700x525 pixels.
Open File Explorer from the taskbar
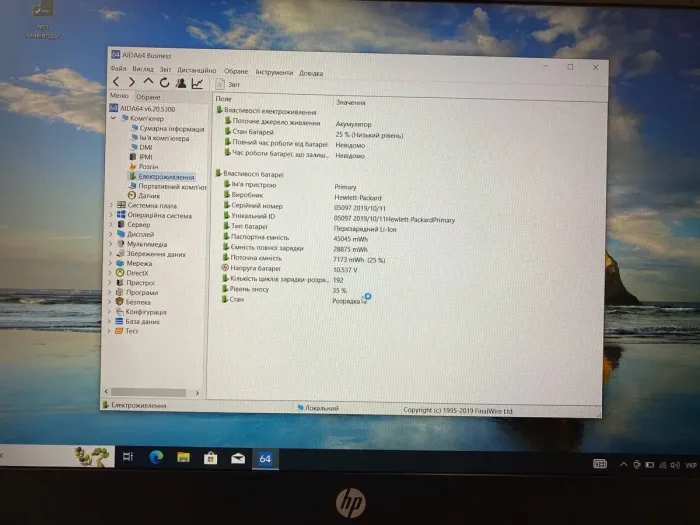[183, 458]
